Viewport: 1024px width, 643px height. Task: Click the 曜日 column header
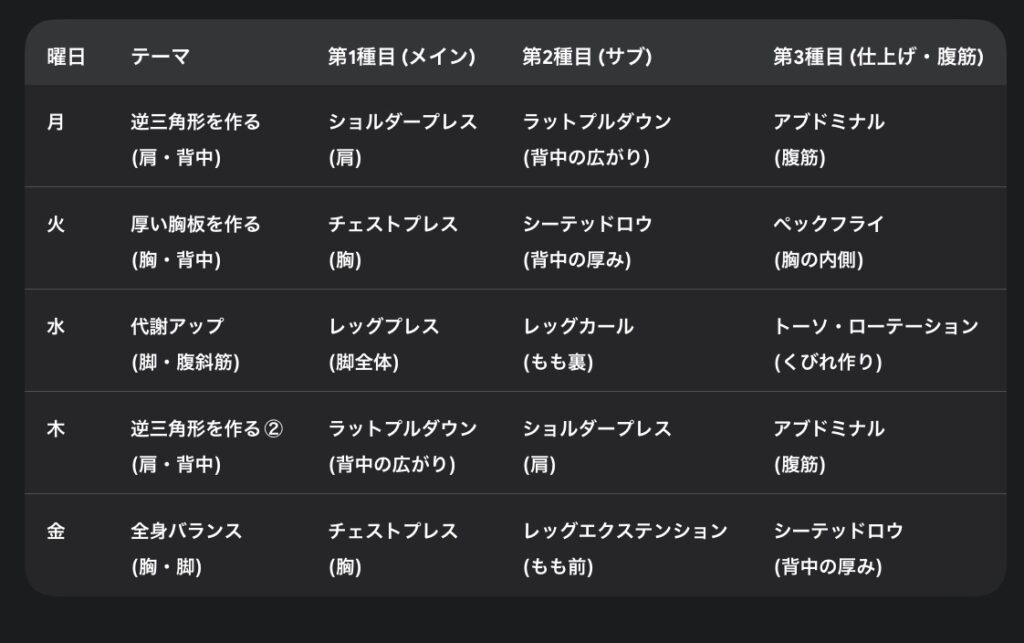coord(66,58)
